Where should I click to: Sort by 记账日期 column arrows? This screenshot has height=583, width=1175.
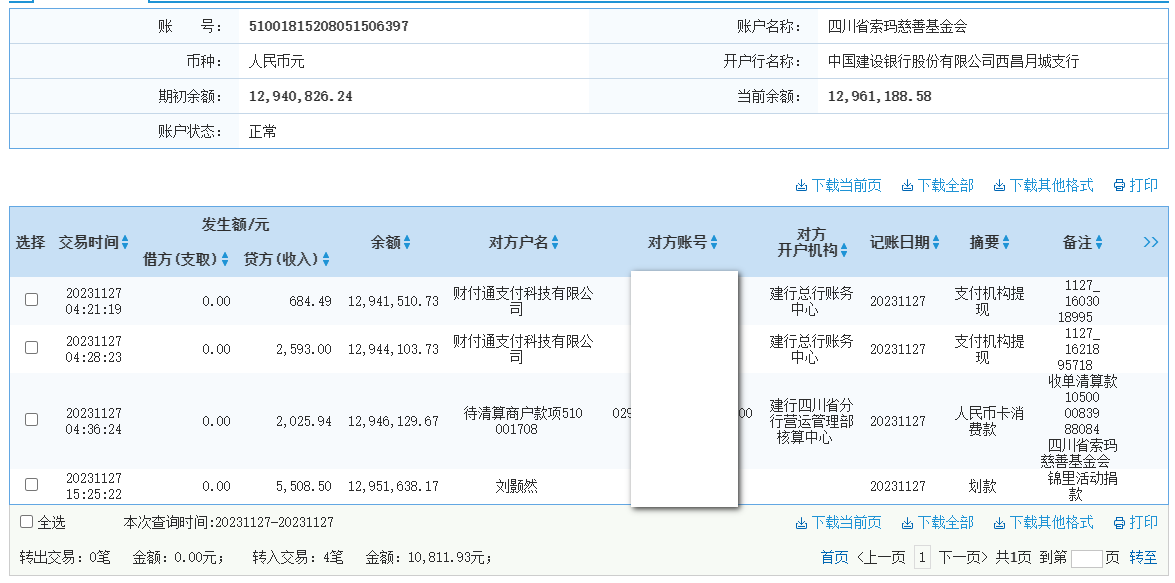[x=936, y=242]
